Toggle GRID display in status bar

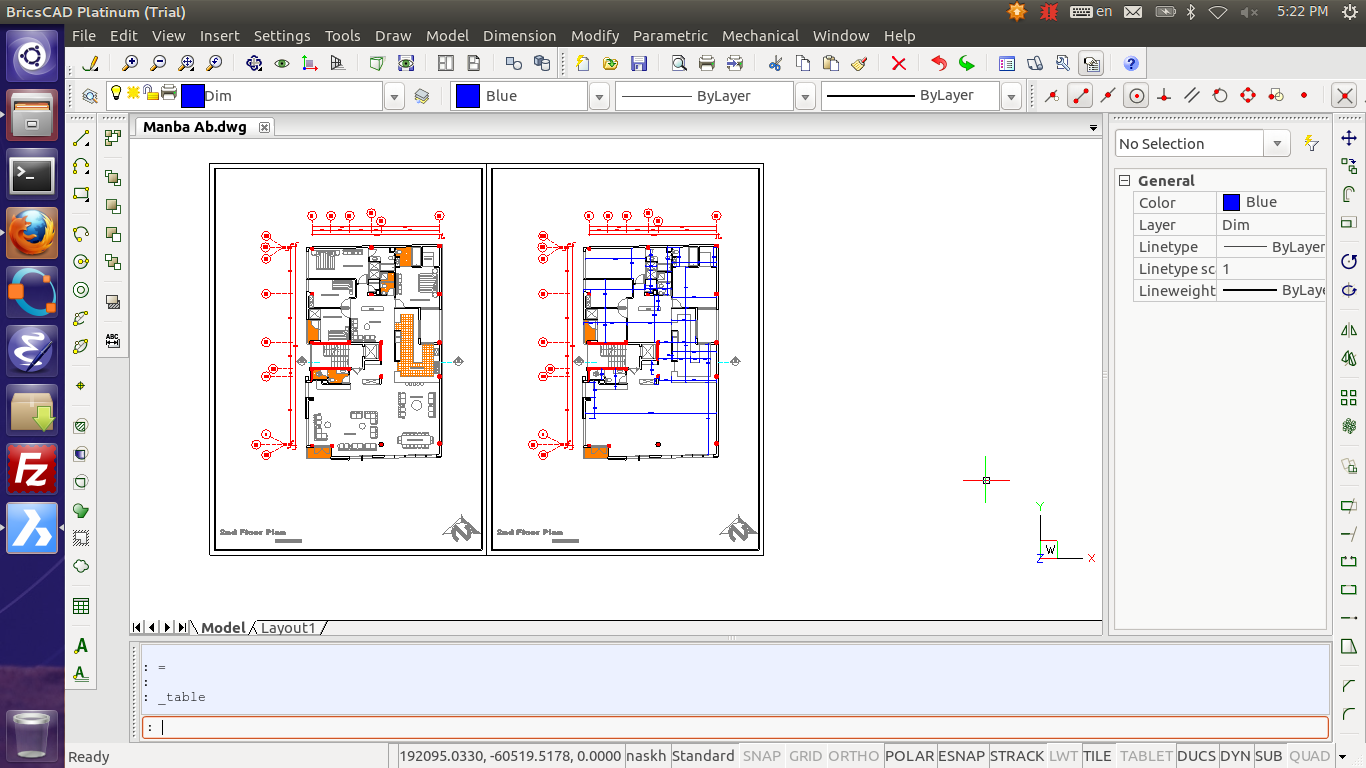click(805, 756)
